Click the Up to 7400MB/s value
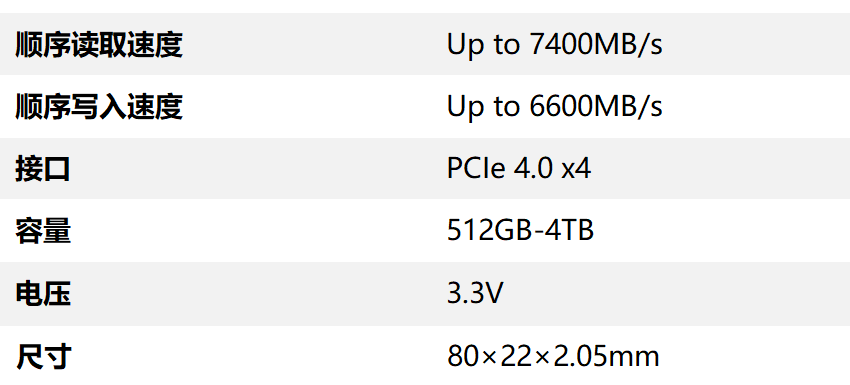 click(x=555, y=44)
